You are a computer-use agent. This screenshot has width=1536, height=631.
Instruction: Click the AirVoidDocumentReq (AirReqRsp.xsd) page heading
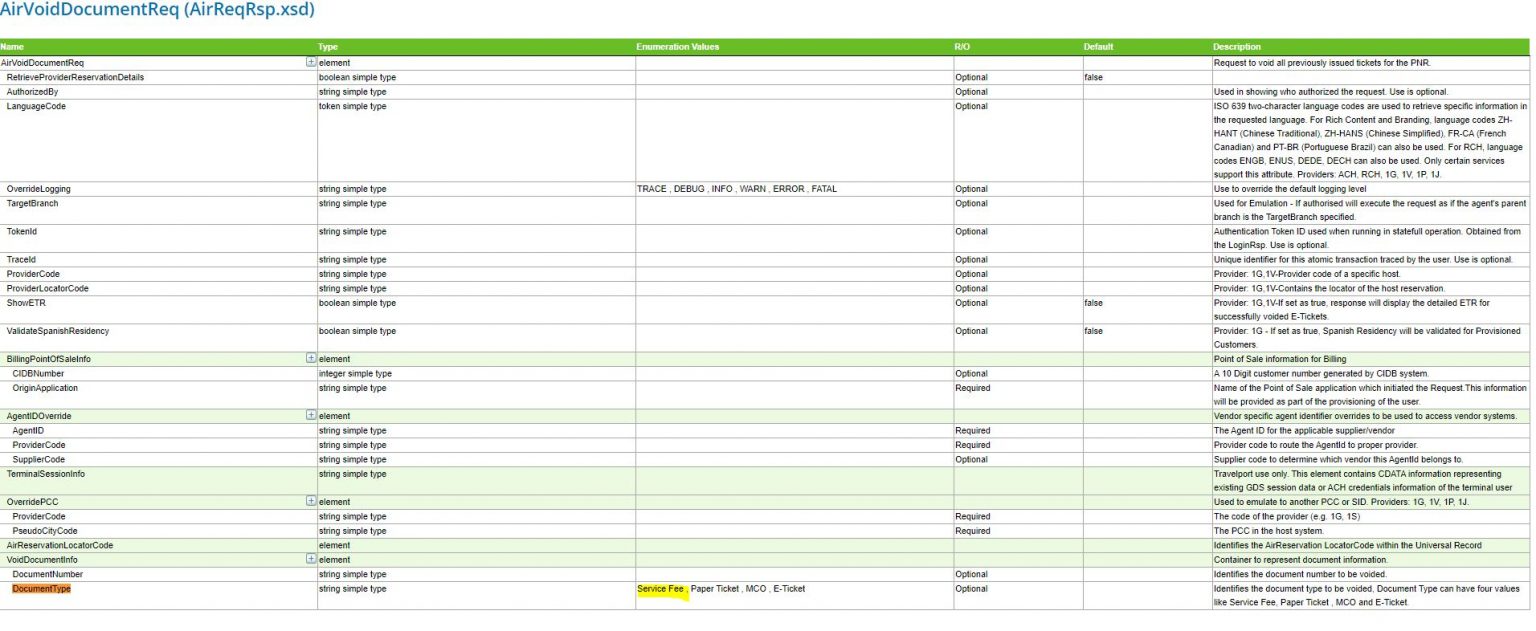pyautogui.click(x=157, y=11)
